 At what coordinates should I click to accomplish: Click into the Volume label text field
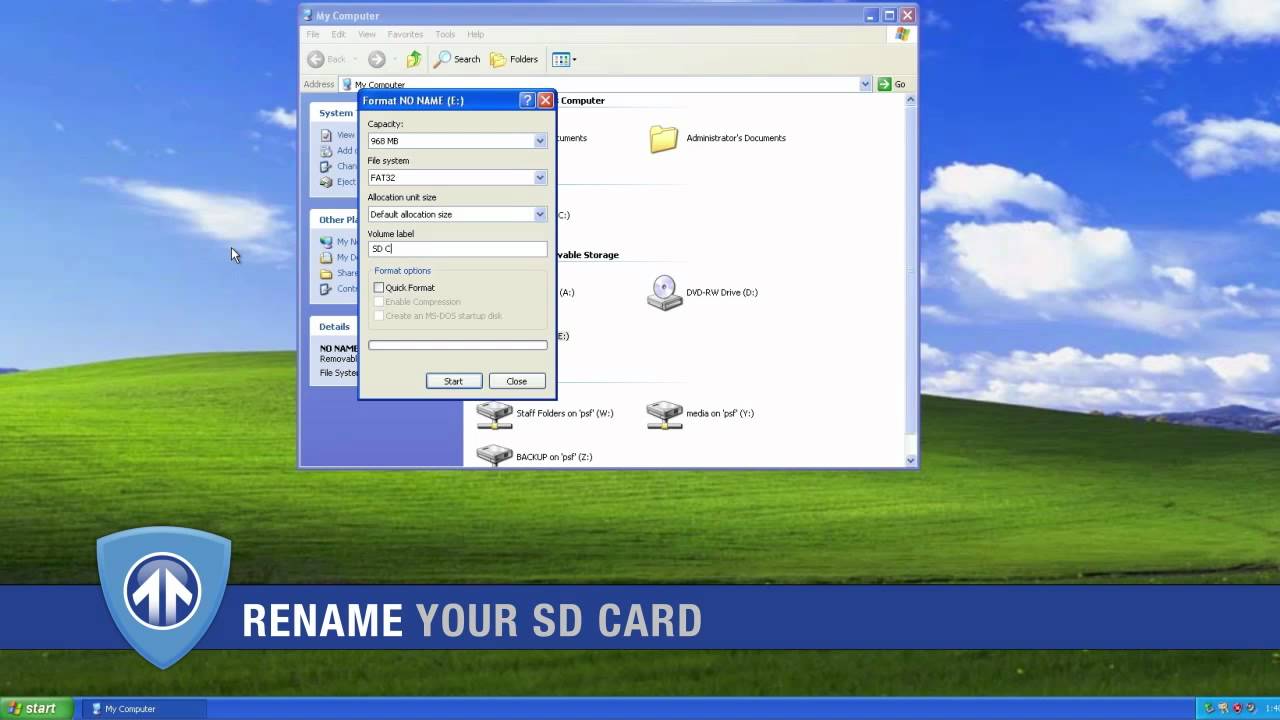457,249
